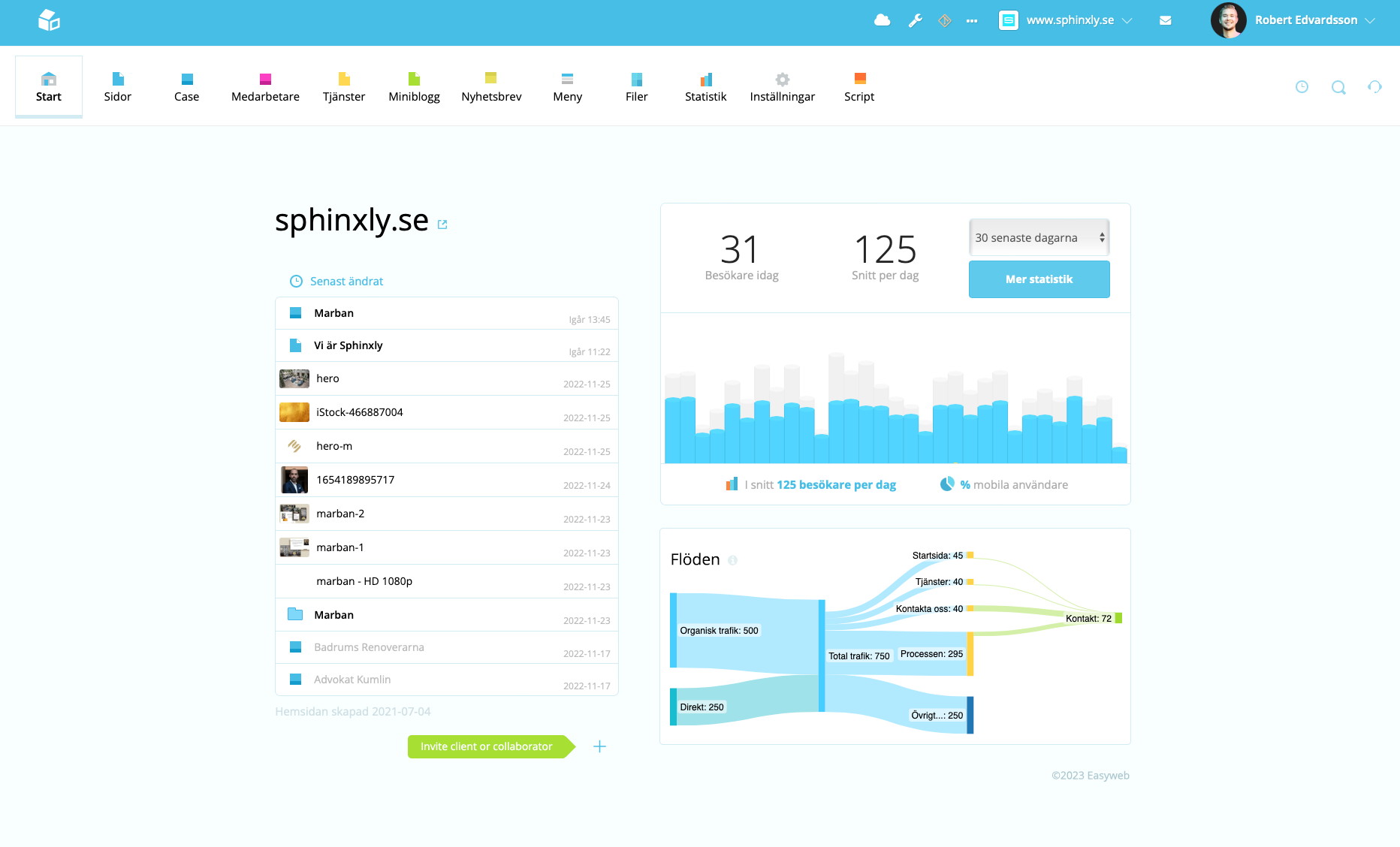Screen dimensions: 1400x847
Task: Click the Easyweb logo top left
Action: tap(49, 21)
